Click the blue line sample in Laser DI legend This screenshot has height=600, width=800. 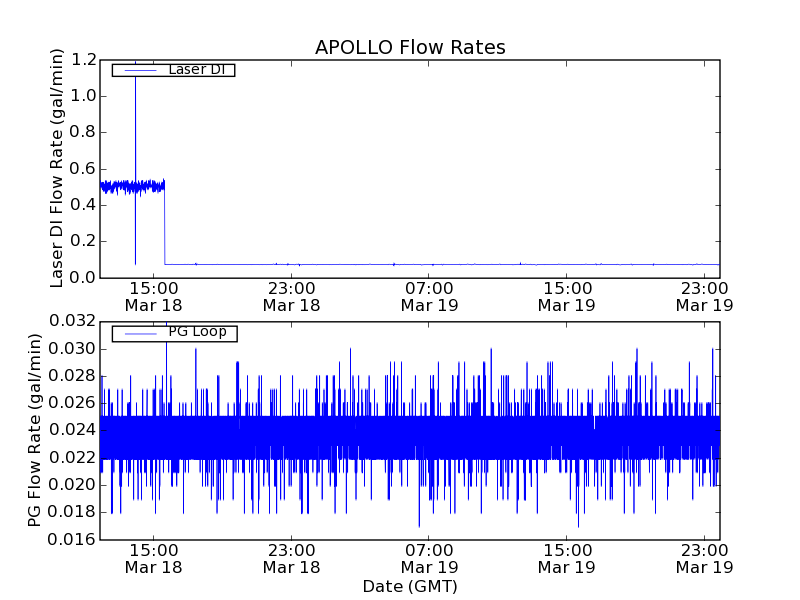point(139,70)
